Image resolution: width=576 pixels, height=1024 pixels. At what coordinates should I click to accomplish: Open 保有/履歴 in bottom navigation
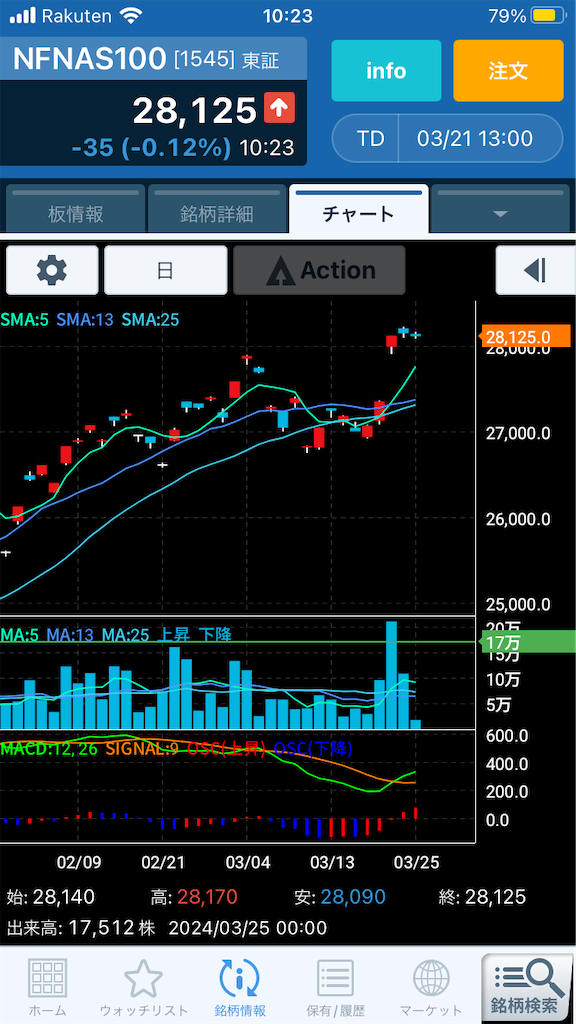(x=336, y=988)
